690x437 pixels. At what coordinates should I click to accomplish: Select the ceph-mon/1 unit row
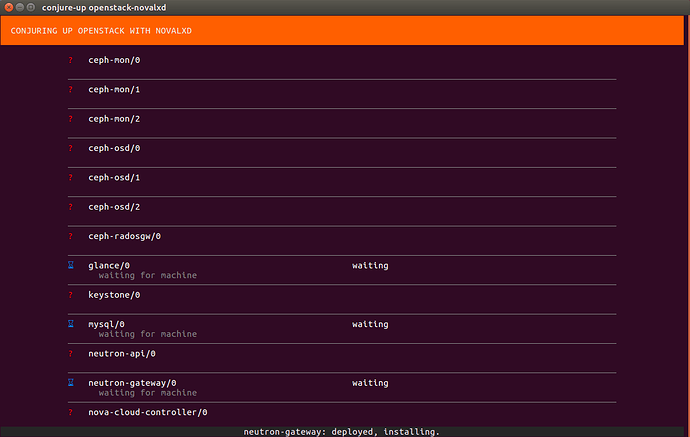tap(342, 94)
